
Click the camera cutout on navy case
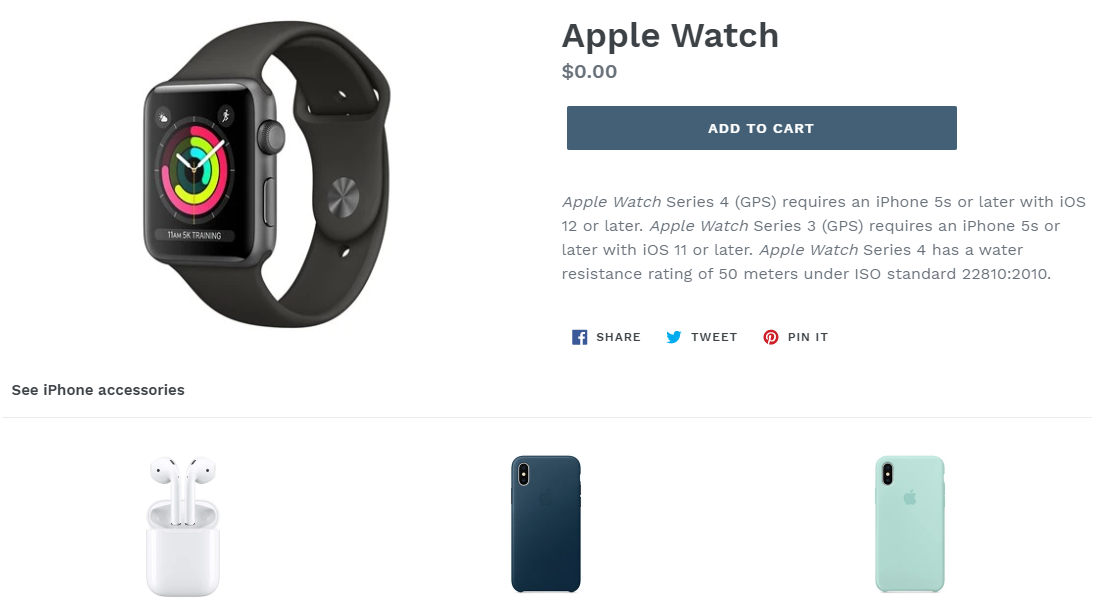pyautogui.click(x=523, y=475)
